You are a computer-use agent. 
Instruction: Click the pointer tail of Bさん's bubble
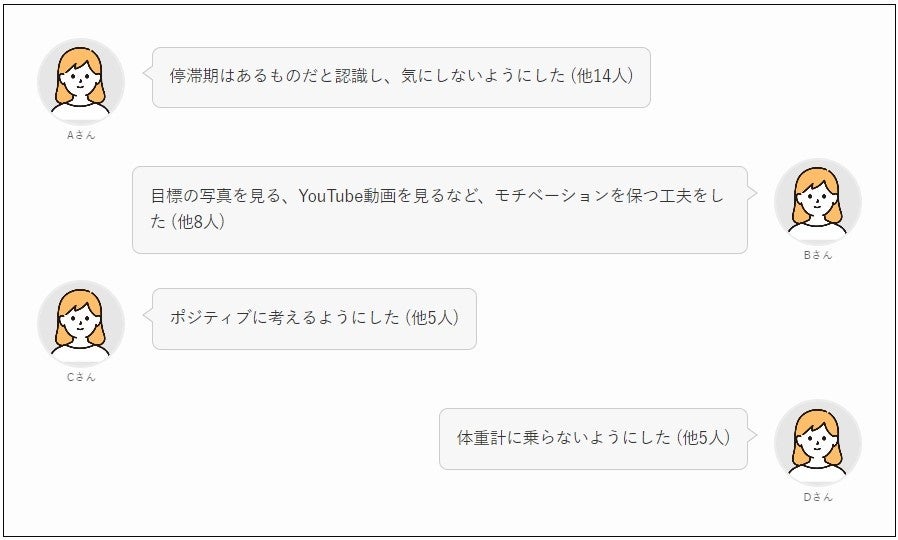(x=752, y=192)
